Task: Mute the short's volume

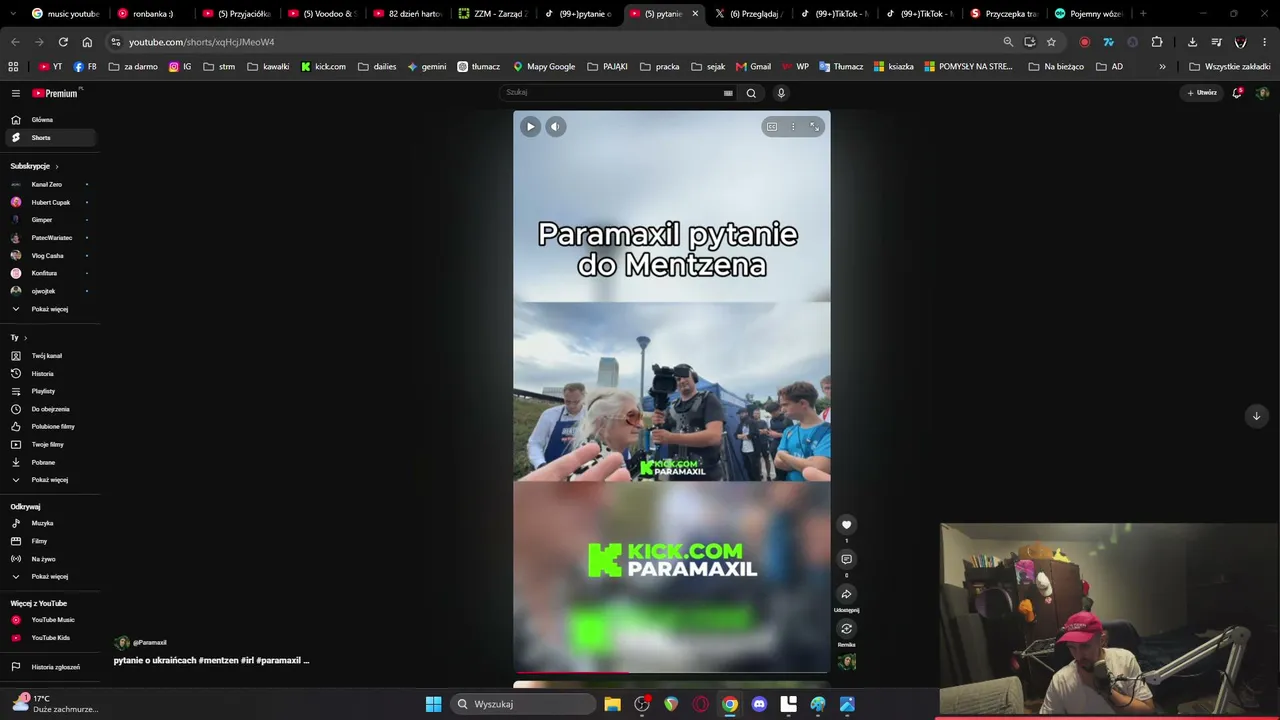Action: coord(555,126)
